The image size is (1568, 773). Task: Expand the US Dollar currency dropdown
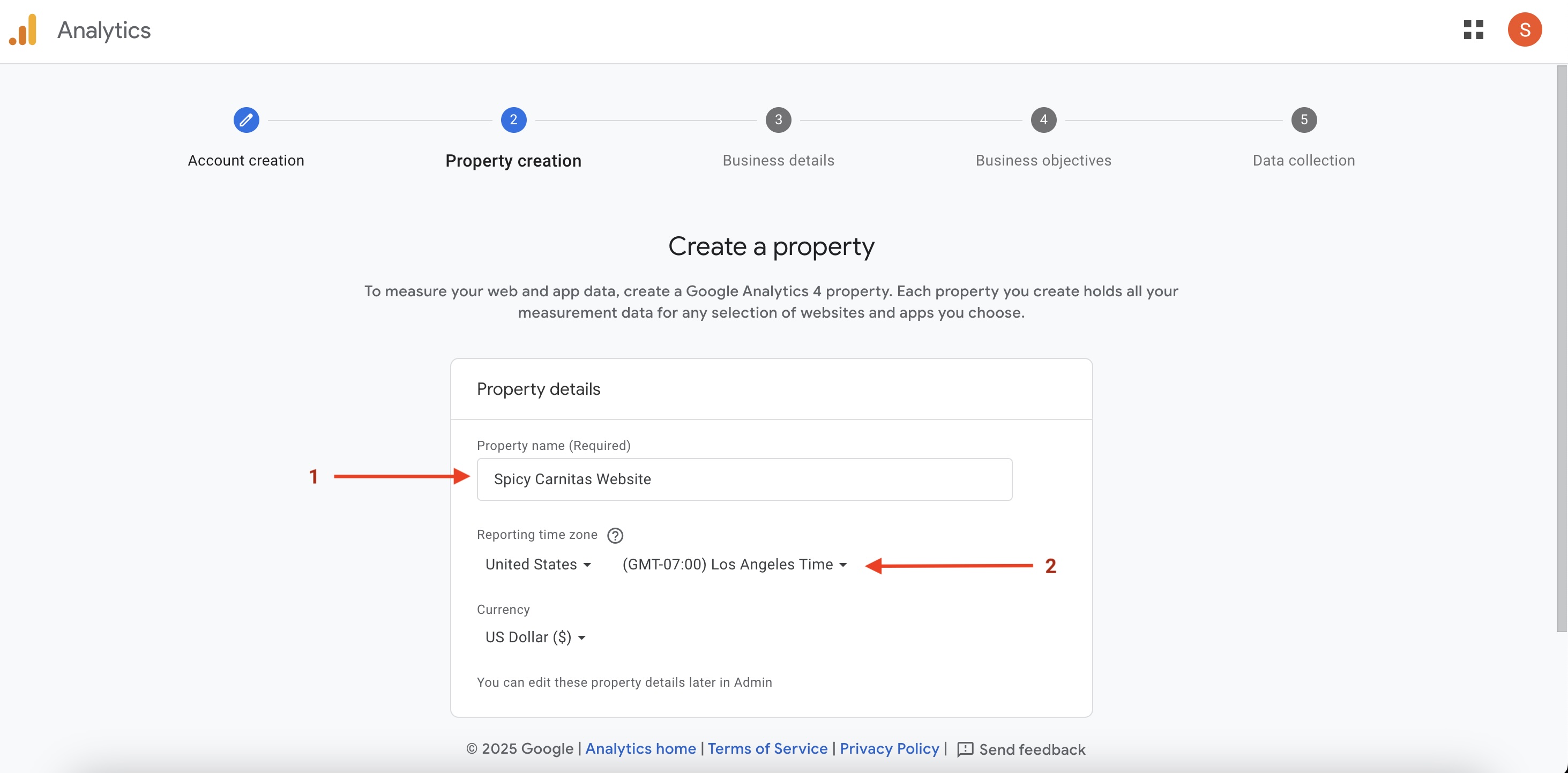point(535,637)
